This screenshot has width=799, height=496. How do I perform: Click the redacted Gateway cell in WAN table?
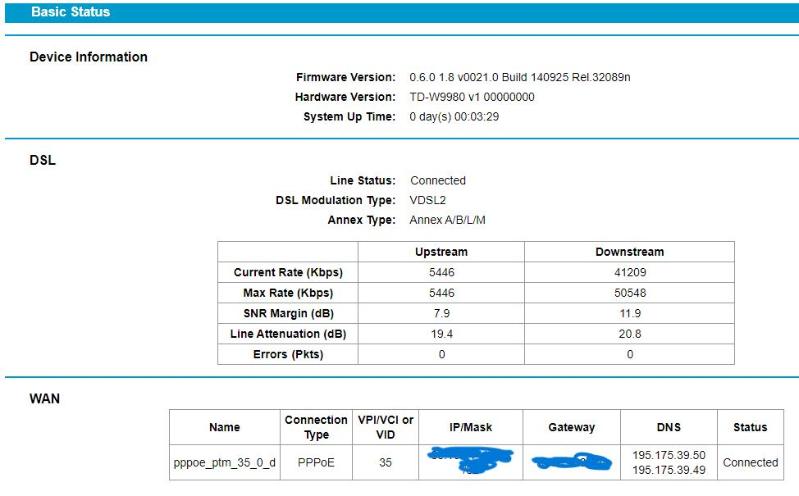[x=571, y=463]
